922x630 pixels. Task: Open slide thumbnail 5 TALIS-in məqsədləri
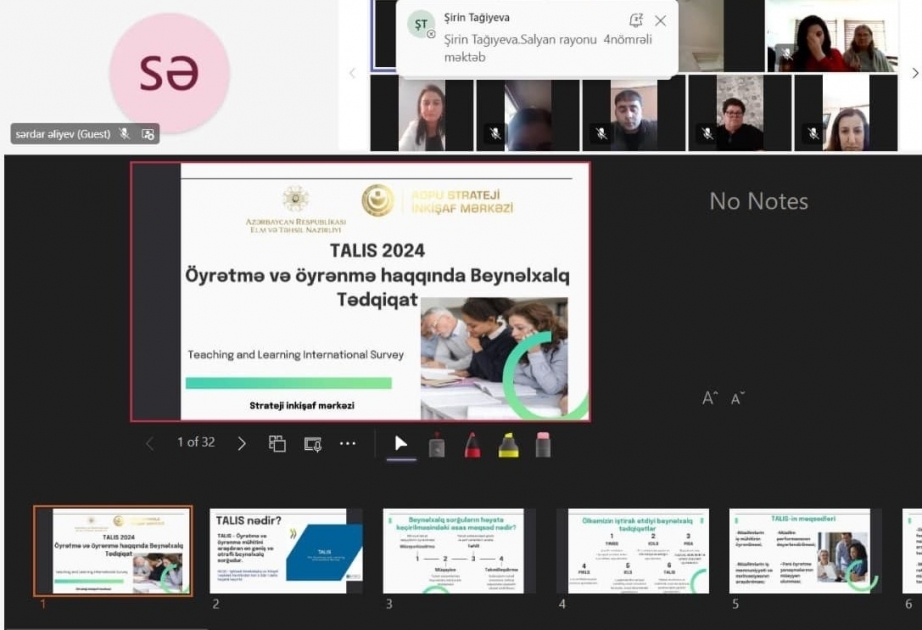(806, 551)
